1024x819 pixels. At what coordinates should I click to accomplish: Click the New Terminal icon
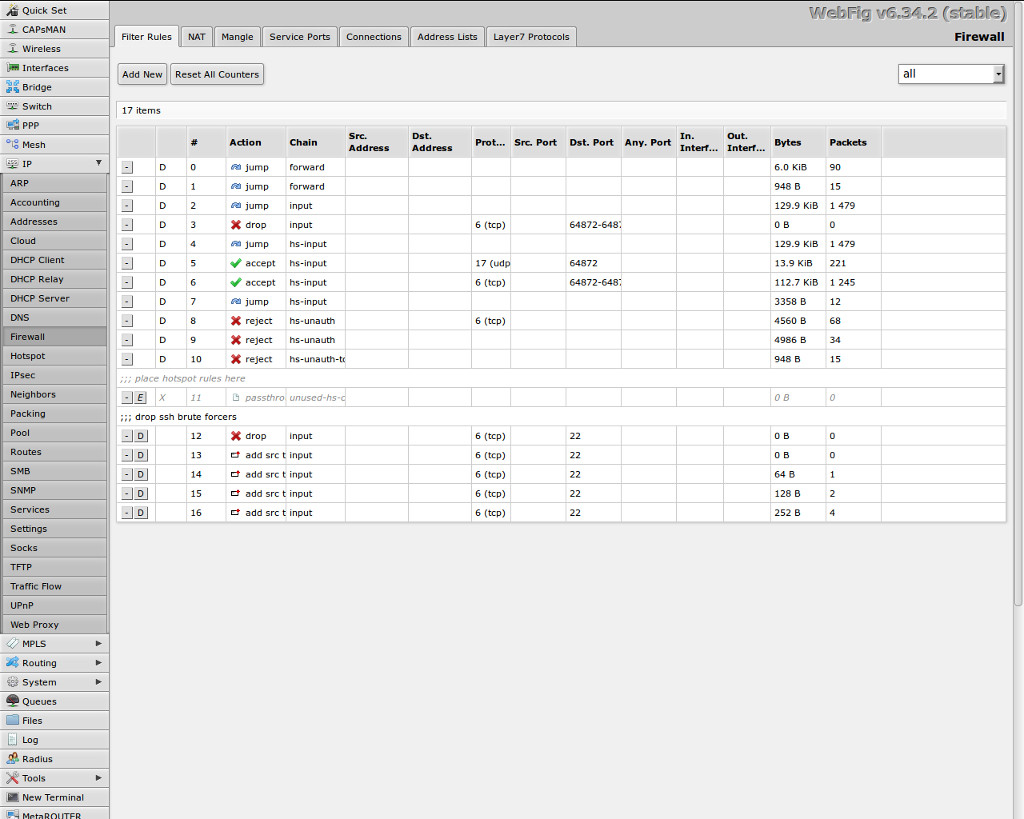pos(12,797)
